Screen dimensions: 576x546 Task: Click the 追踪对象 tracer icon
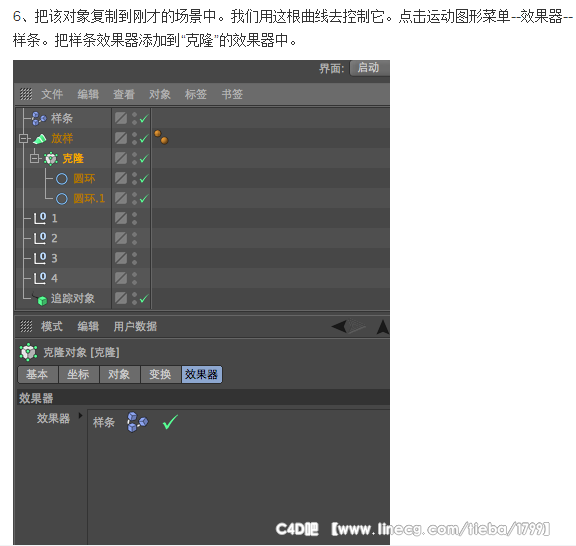(x=40, y=299)
